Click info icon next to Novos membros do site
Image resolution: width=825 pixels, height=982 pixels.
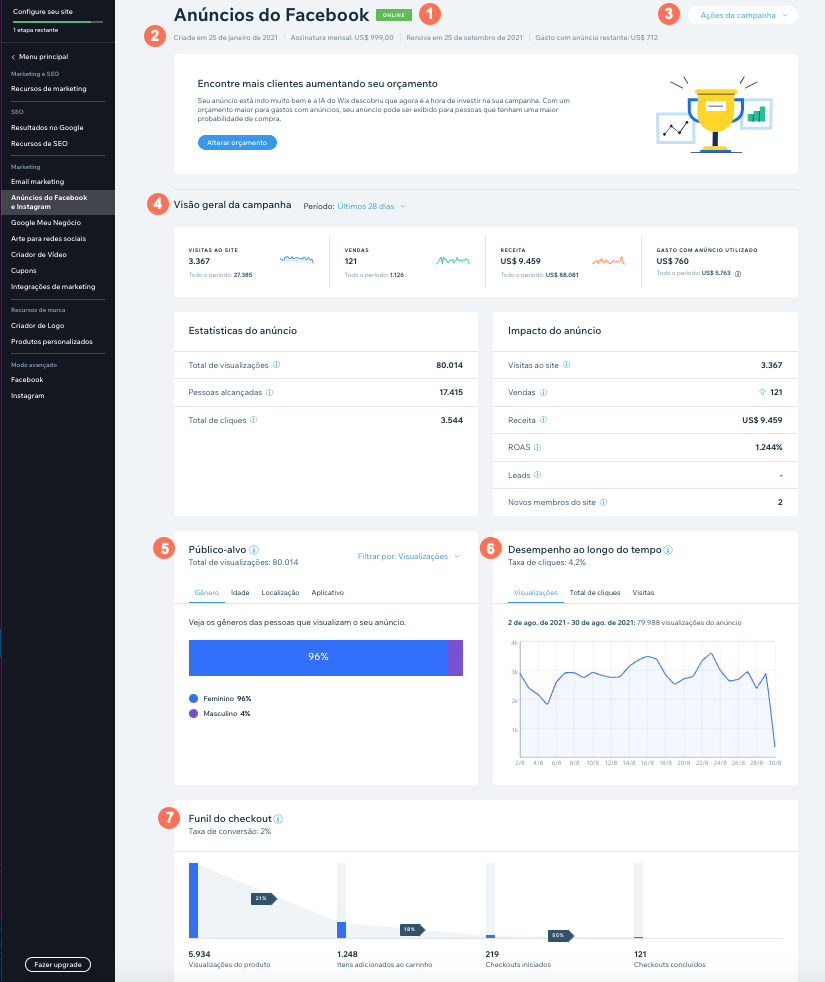(603, 502)
